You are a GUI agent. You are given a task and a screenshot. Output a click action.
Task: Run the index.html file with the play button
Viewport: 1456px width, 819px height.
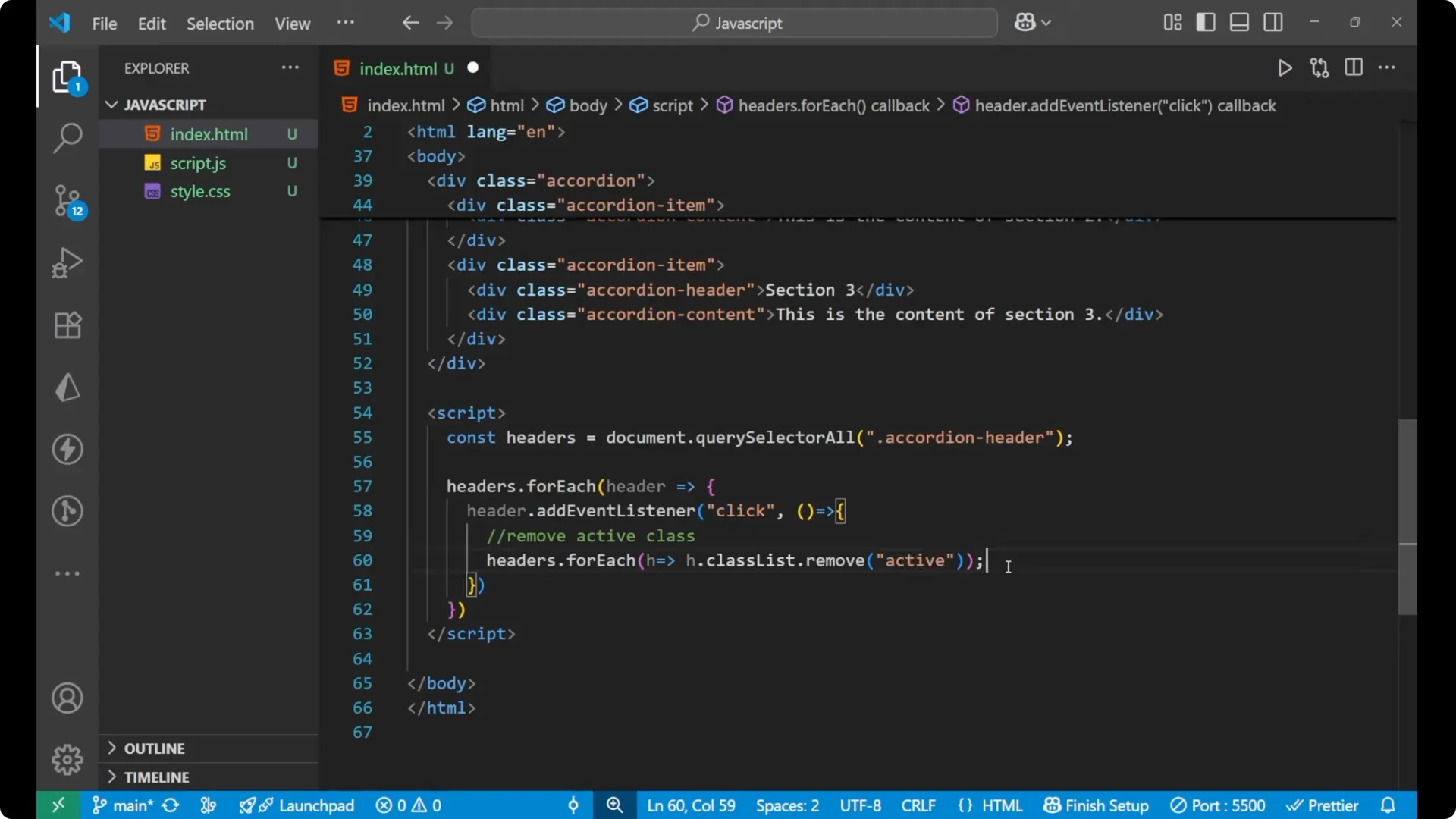(x=1285, y=67)
